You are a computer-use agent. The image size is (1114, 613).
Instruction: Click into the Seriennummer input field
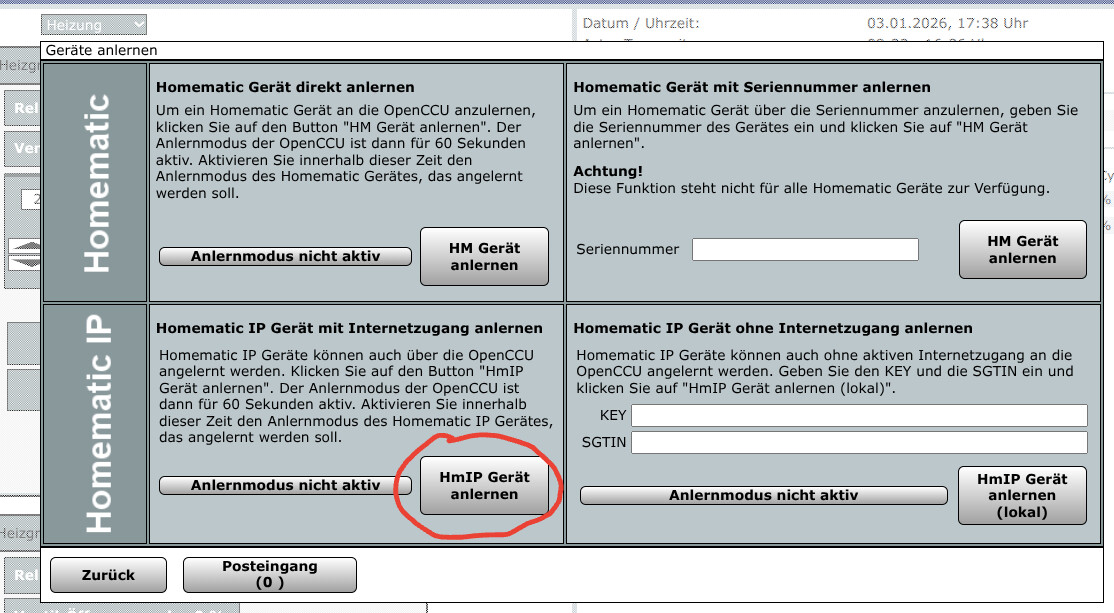point(805,249)
